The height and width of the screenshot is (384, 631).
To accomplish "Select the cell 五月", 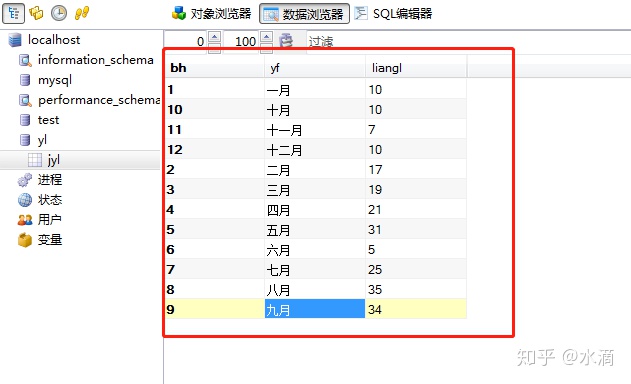I will click(315, 229).
